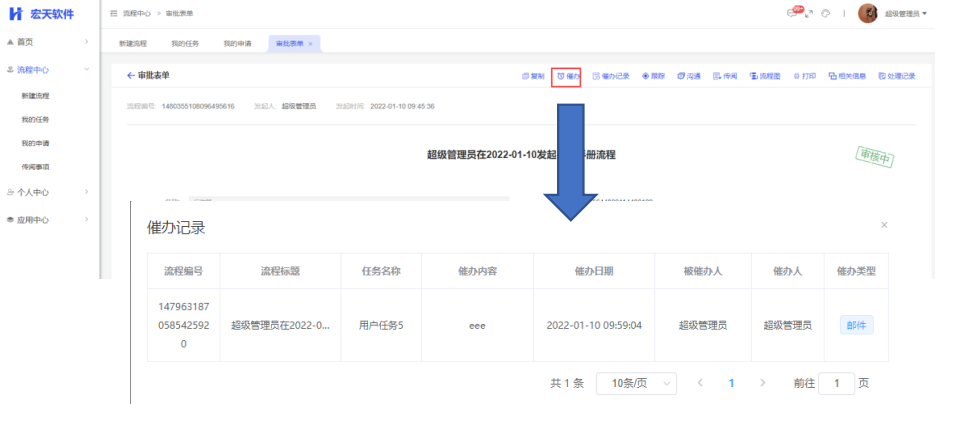This screenshot has height=427, width=954.
Task: Click the 跟踪 tracking icon
Action: (x=653, y=76)
